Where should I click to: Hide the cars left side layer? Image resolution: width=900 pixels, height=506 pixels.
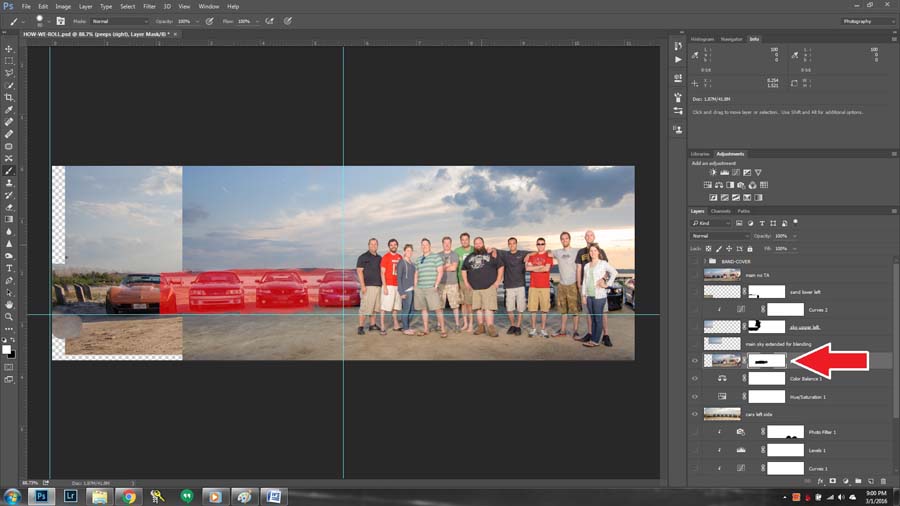pos(695,414)
